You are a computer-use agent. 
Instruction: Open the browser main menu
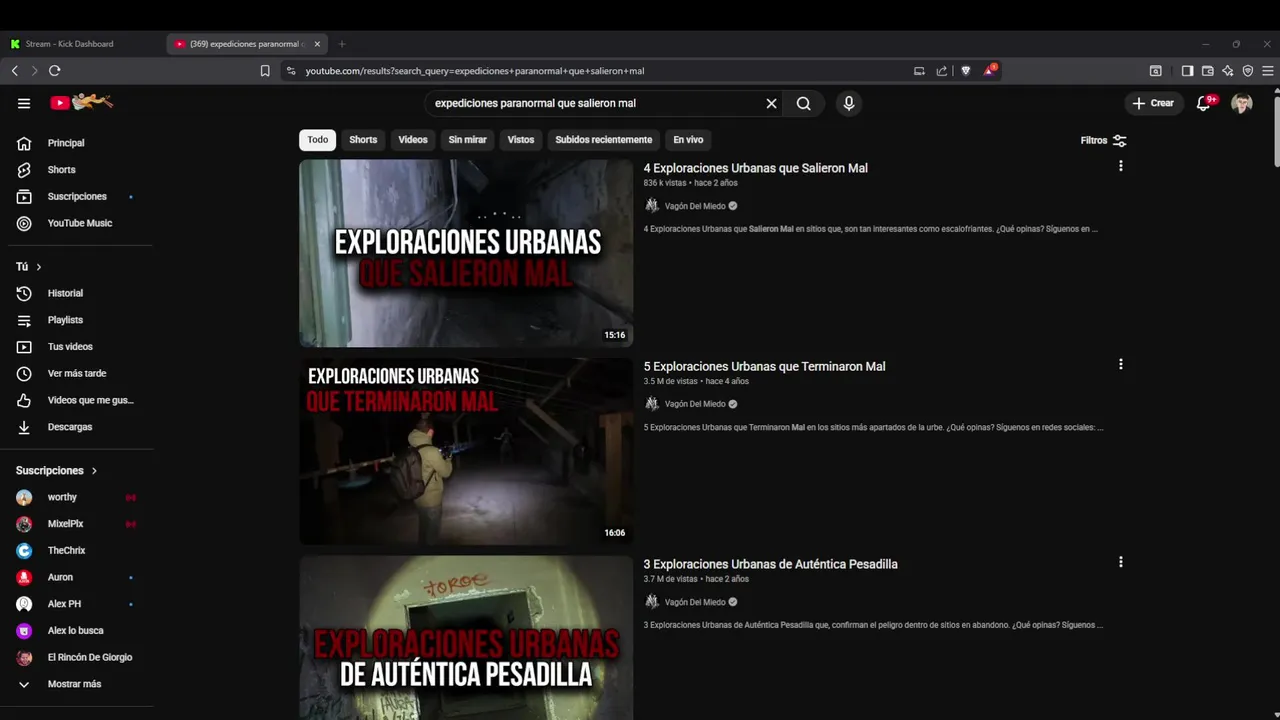point(1268,71)
